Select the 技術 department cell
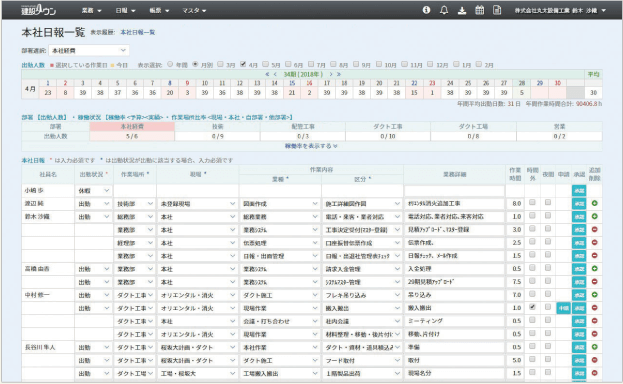623x384 pixels. click(217, 127)
